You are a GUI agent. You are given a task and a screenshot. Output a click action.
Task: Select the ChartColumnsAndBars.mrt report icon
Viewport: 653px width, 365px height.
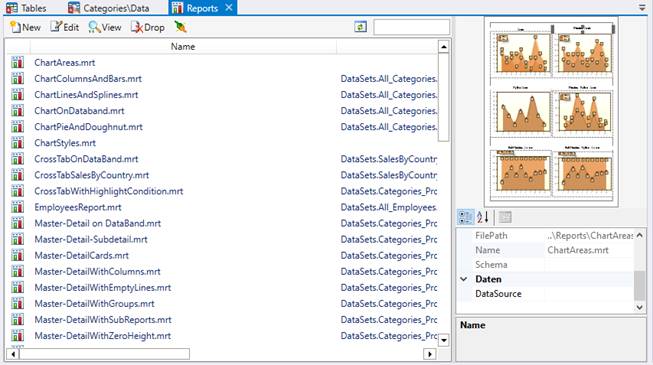click(x=17, y=79)
